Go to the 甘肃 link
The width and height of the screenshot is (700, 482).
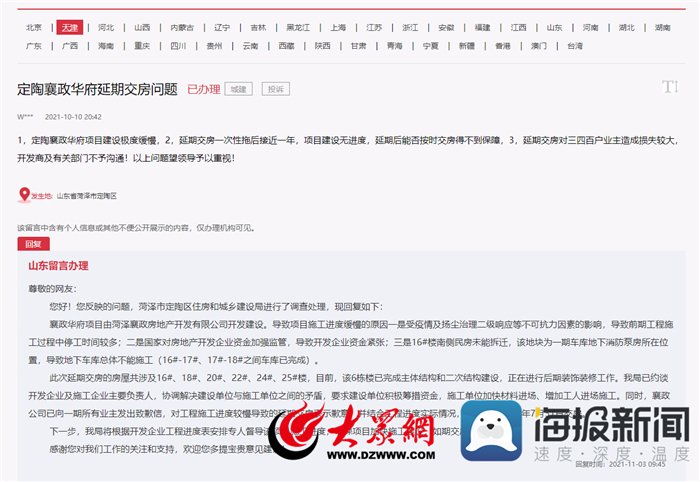coord(358,46)
